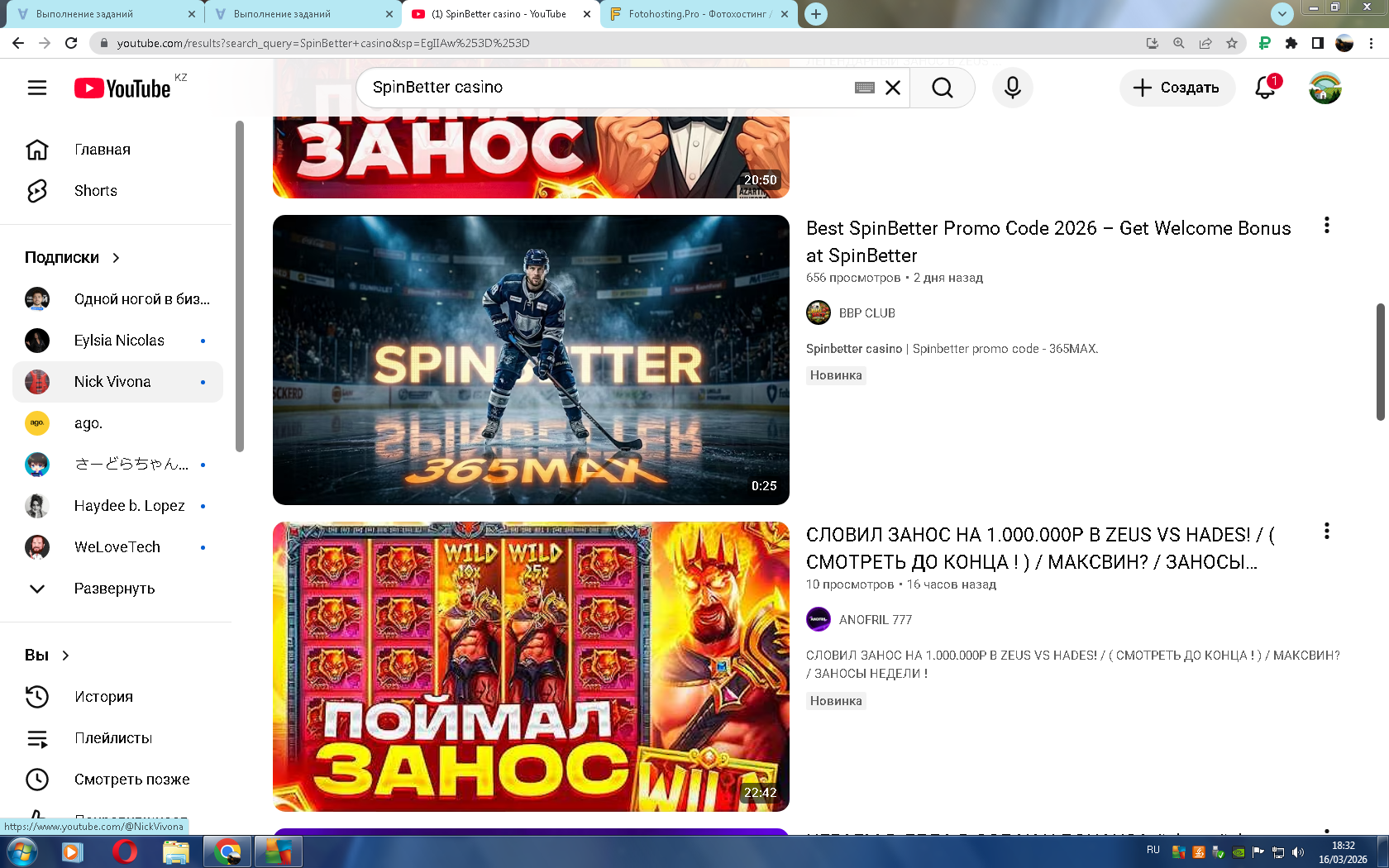Open options for the ZEUS VS HADES video
The width and height of the screenshot is (1389, 868).
[1327, 532]
